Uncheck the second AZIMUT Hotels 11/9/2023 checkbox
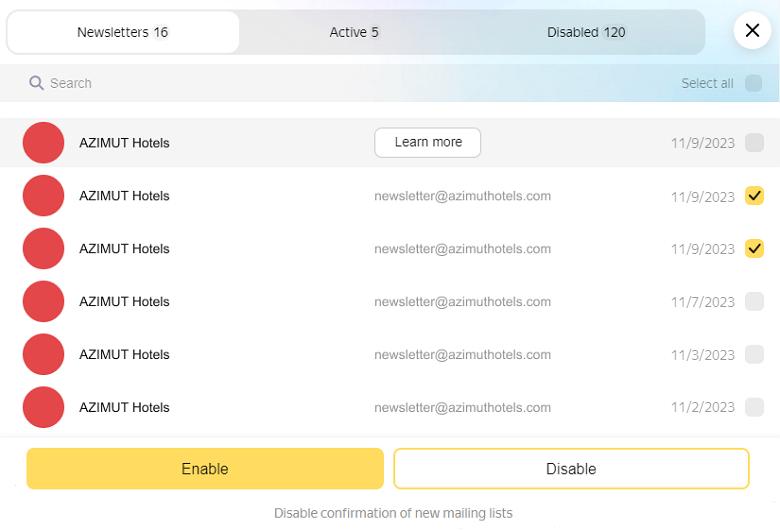This screenshot has height=530, width=780. [x=754, y=196]
